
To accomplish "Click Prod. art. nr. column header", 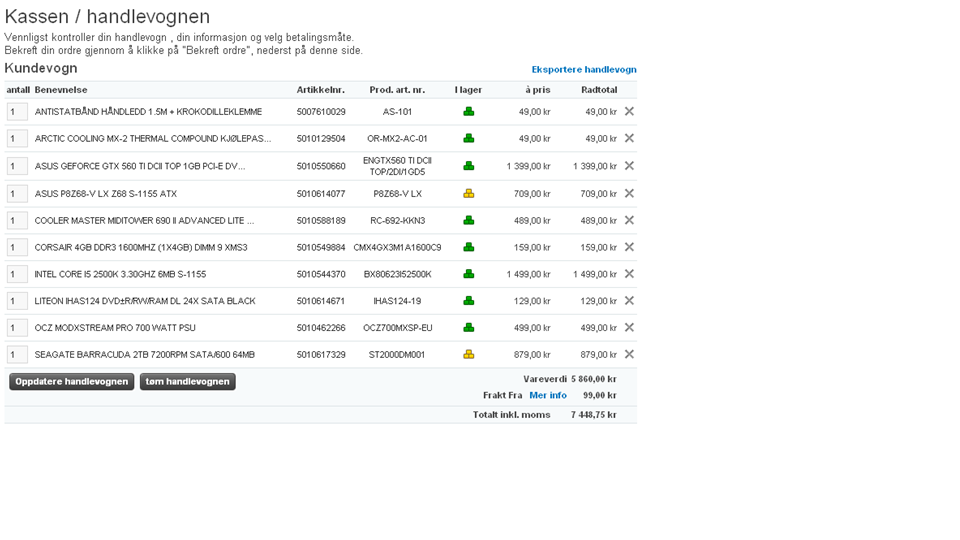I will pyautogui.click(x=397, y=89).
